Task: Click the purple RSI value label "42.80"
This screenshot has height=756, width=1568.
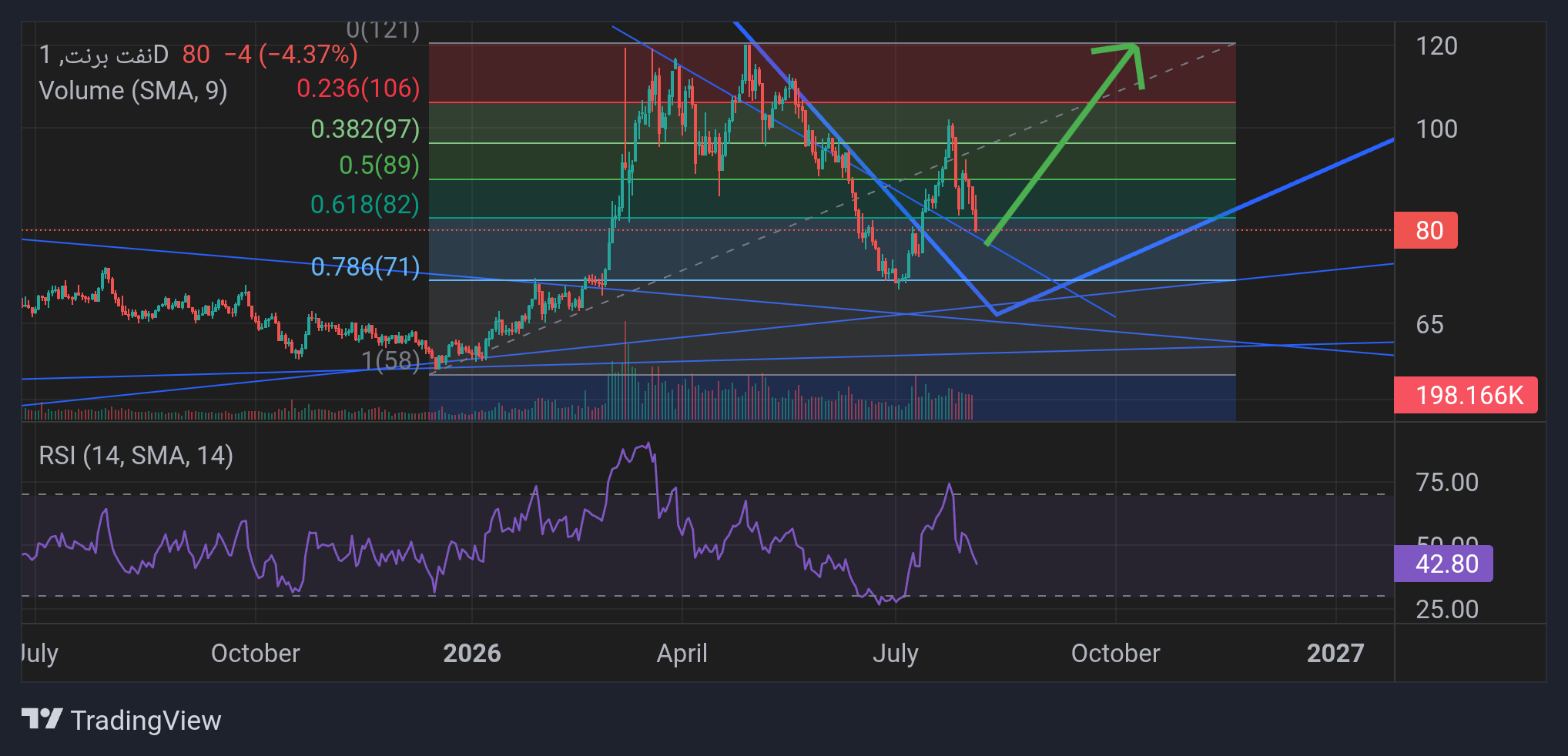Action: (x=1443, y=564)
